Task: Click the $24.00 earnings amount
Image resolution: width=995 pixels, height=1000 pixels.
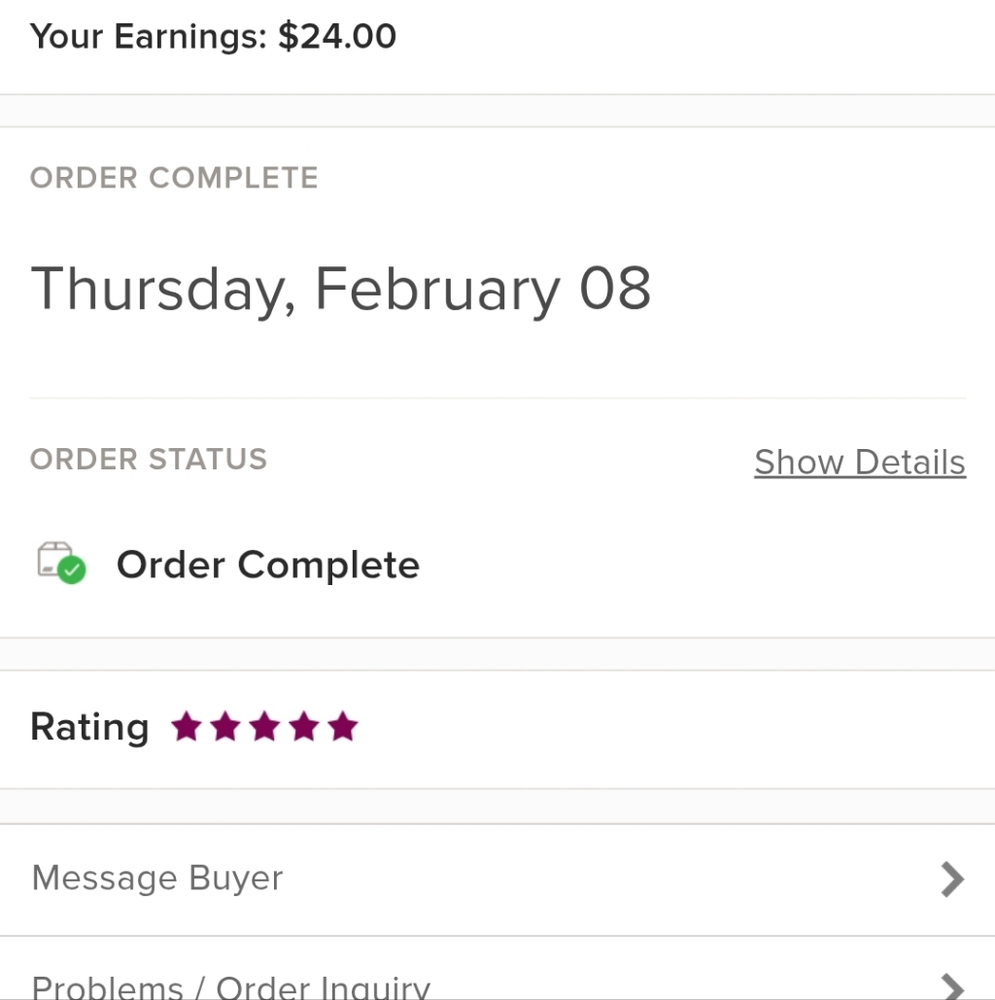Action: (337, 36)
